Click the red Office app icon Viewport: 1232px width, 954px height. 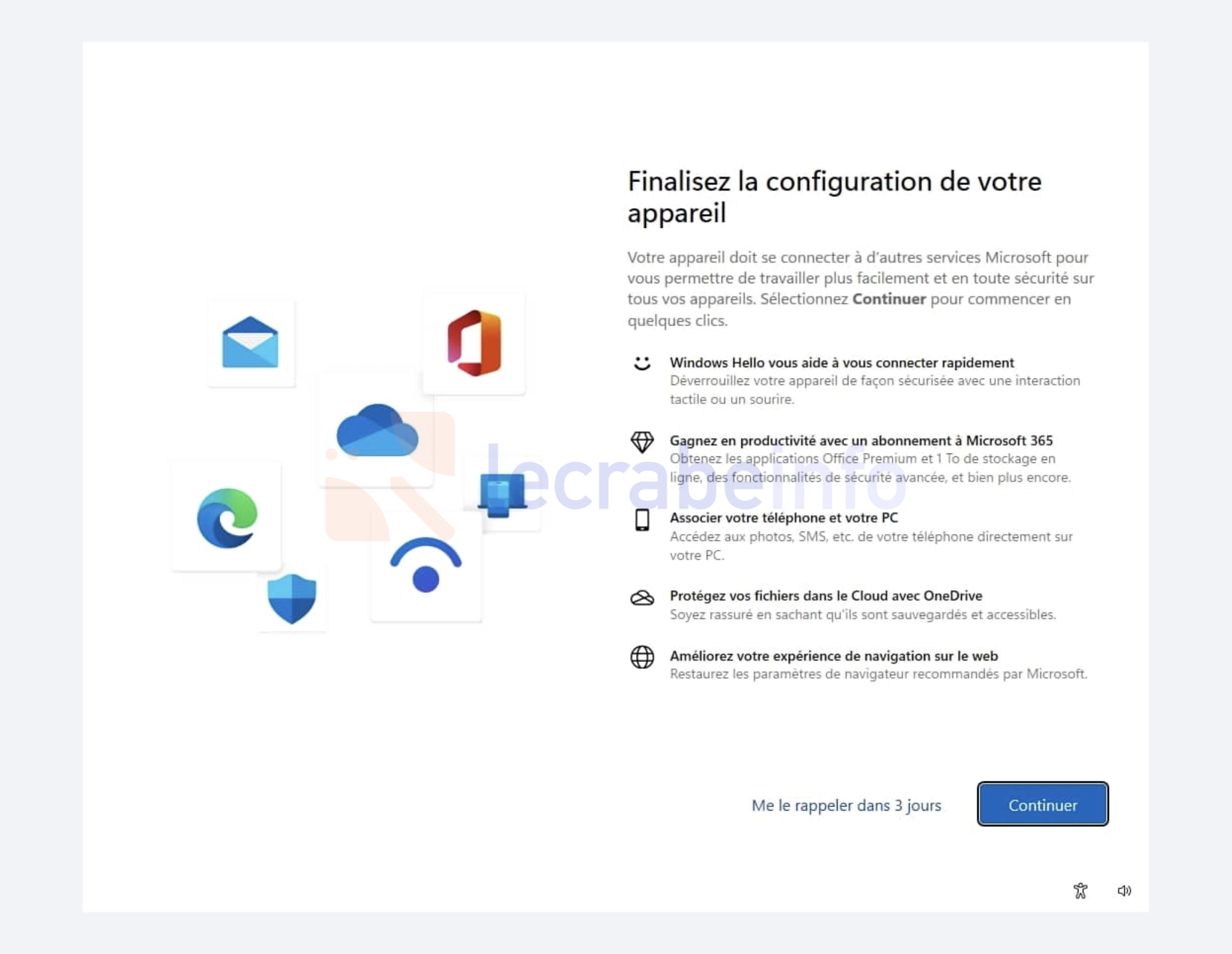coord(474,343)
